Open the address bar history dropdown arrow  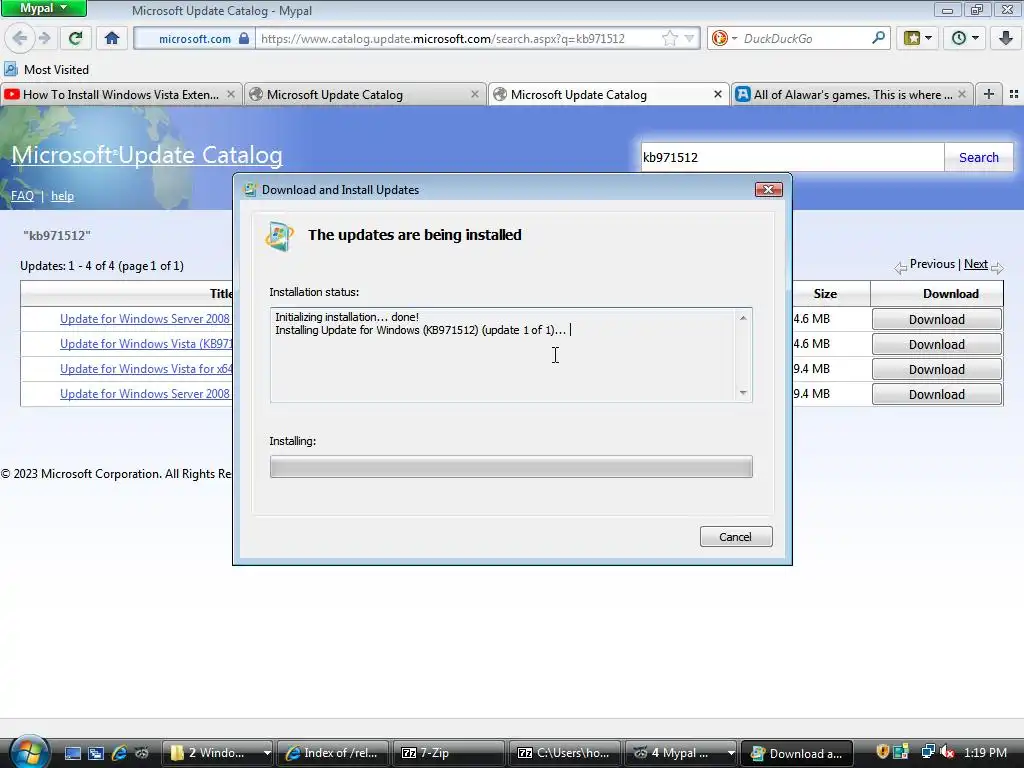click(x=689, y=39)
